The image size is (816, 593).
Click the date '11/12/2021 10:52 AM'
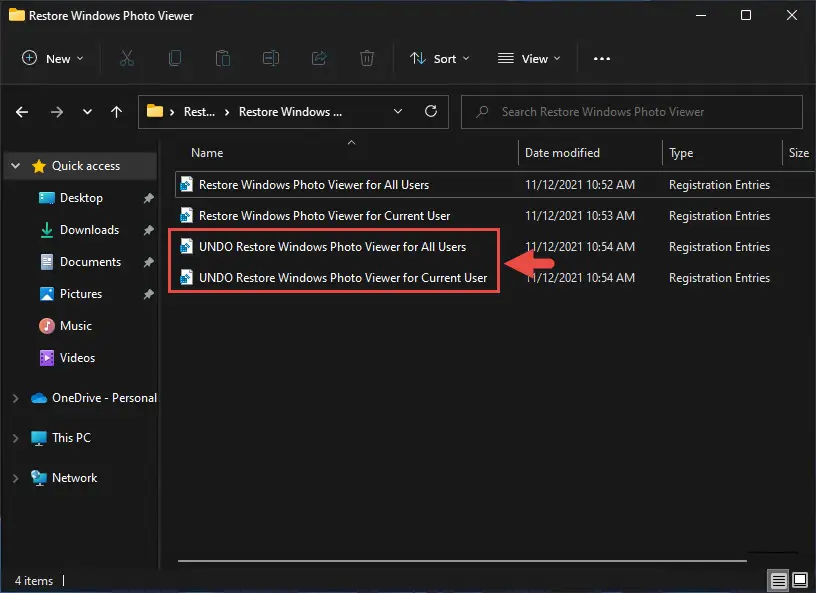pos(580,185)
